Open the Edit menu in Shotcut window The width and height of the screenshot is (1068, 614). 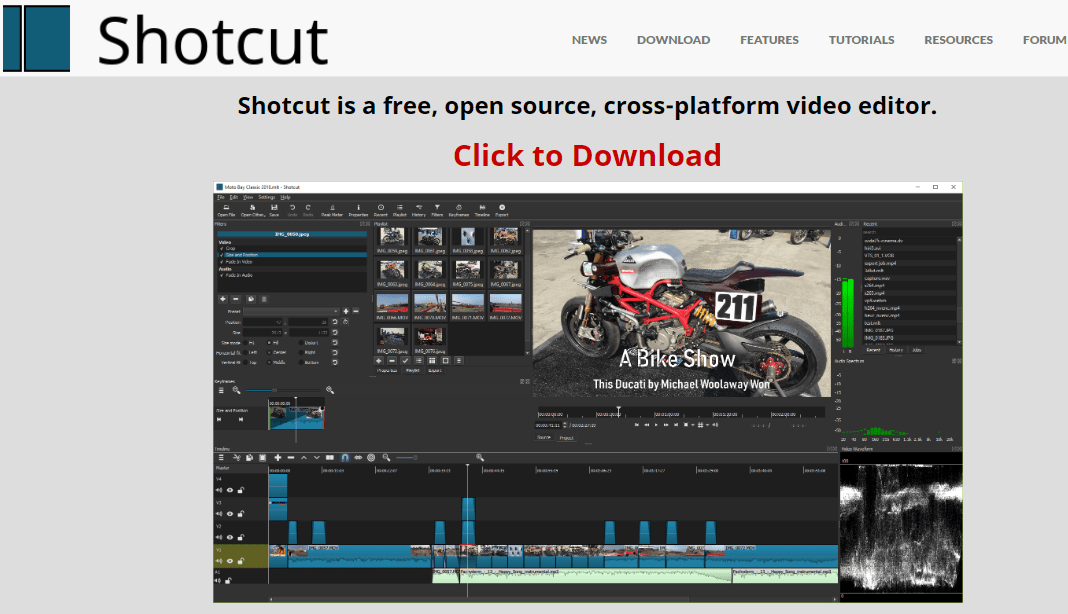234,197
